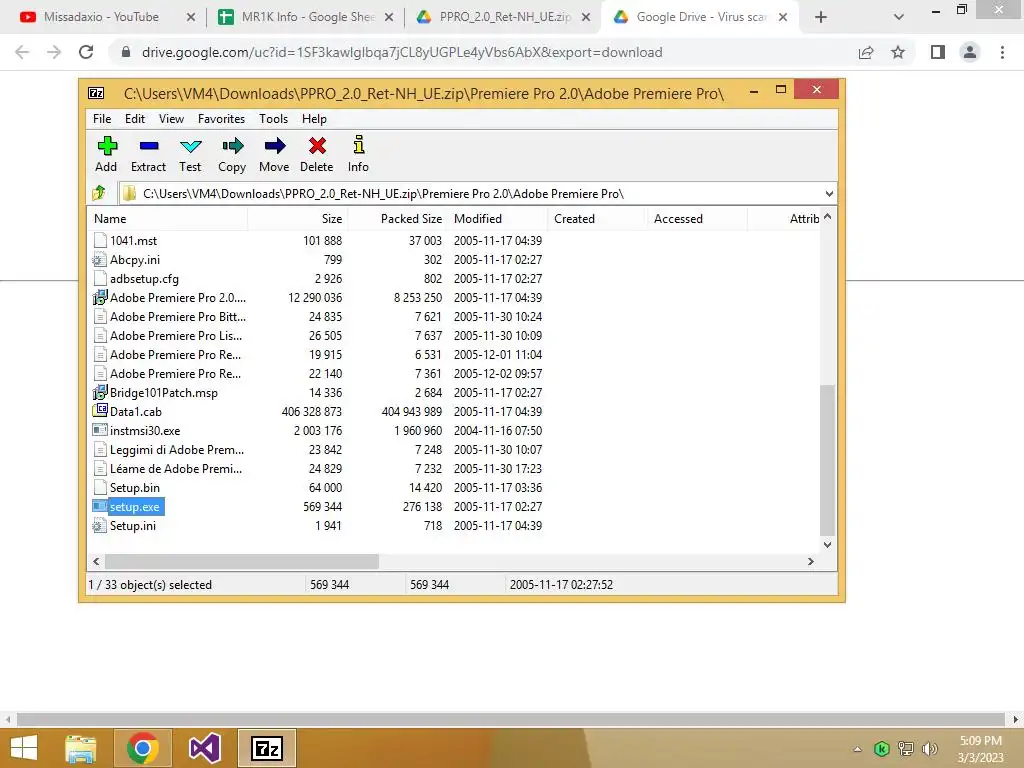Click the red Delete icon
The image size is (1024, 768).
317,146
